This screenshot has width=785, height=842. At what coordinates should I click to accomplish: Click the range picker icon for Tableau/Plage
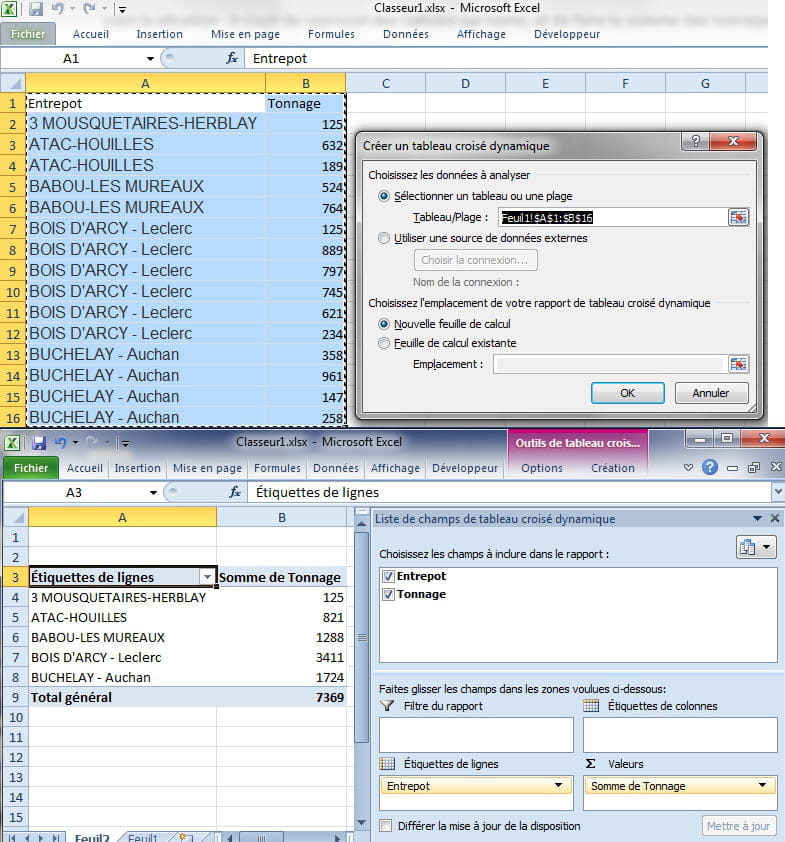tap(738, 217)
